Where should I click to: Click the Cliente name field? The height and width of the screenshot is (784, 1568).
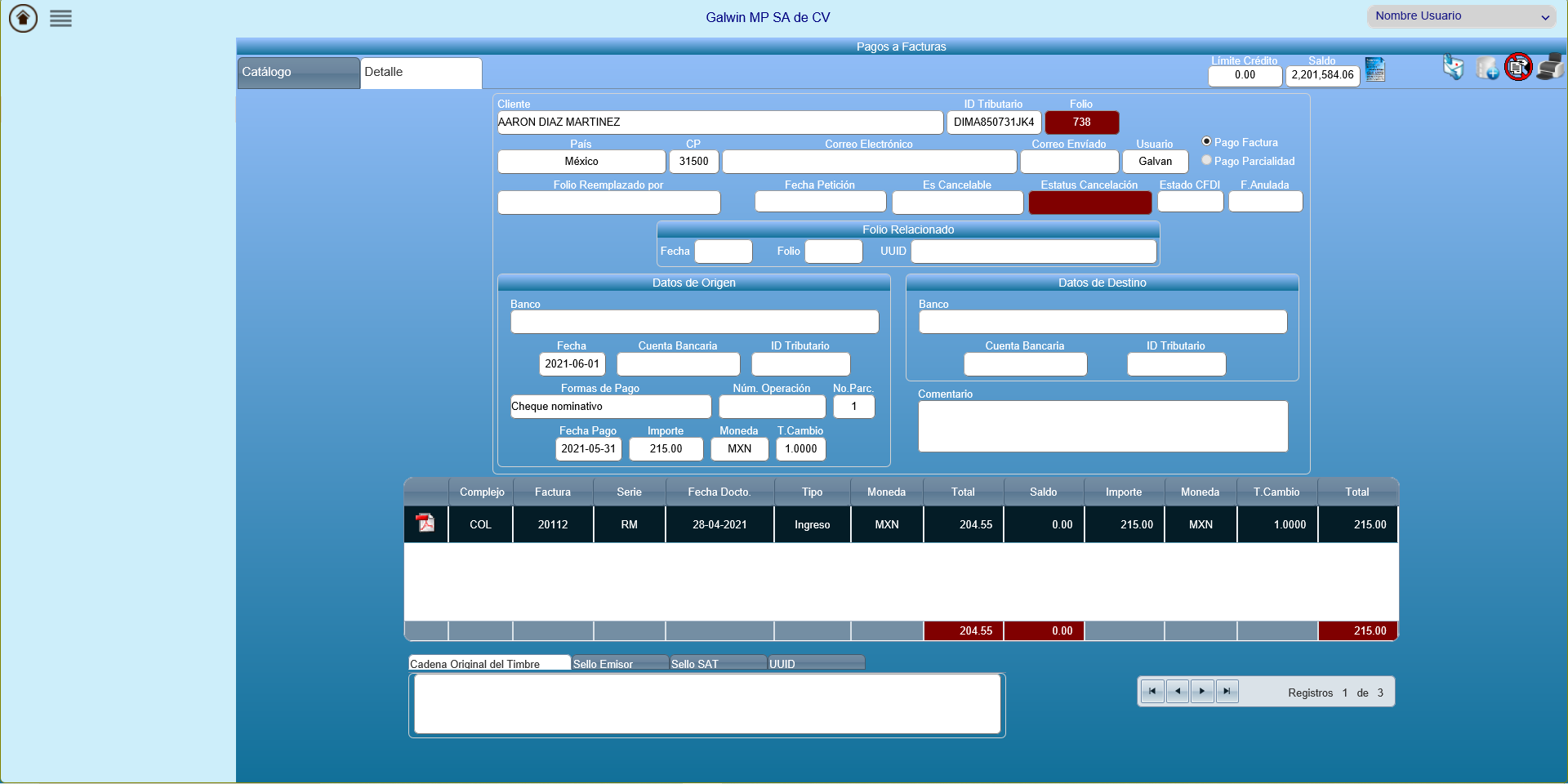pyautogui.click(x=720, y=122)
